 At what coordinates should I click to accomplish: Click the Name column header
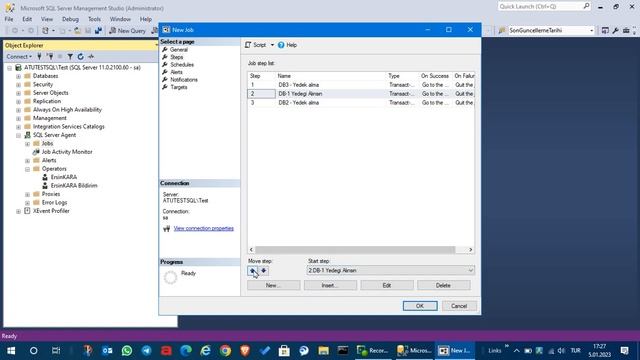331,76
